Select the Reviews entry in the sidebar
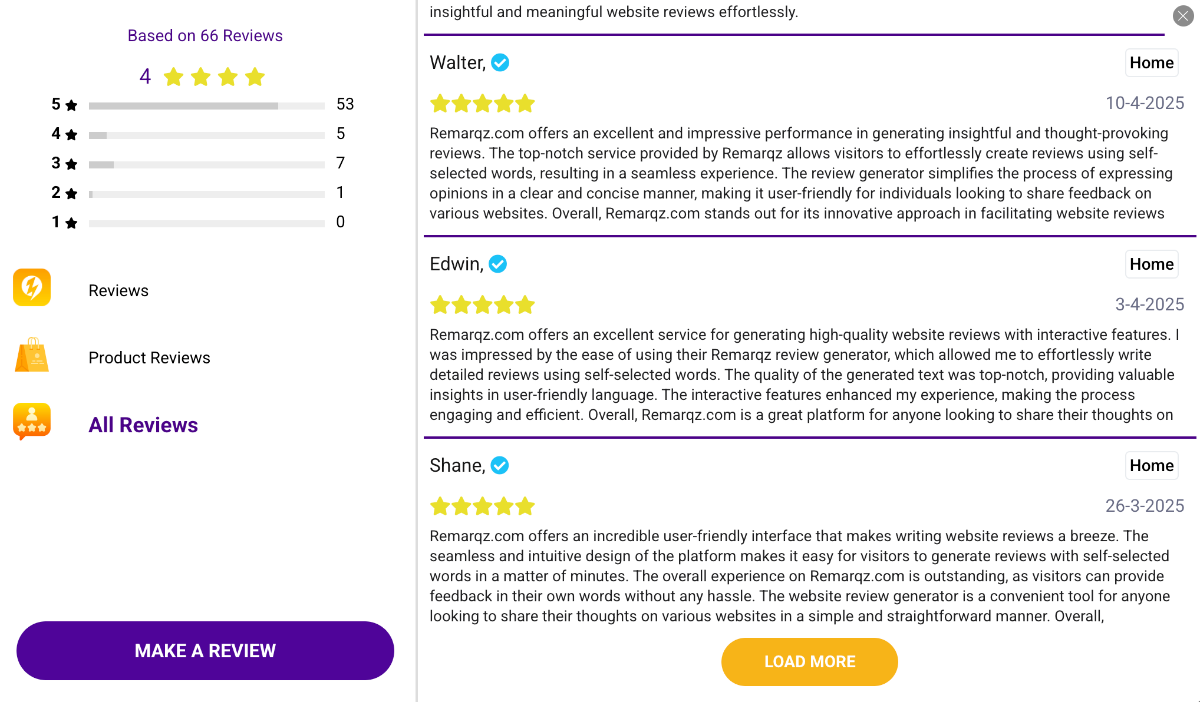This screenshot has height=702, width=1200. click(x=118, y=290)
